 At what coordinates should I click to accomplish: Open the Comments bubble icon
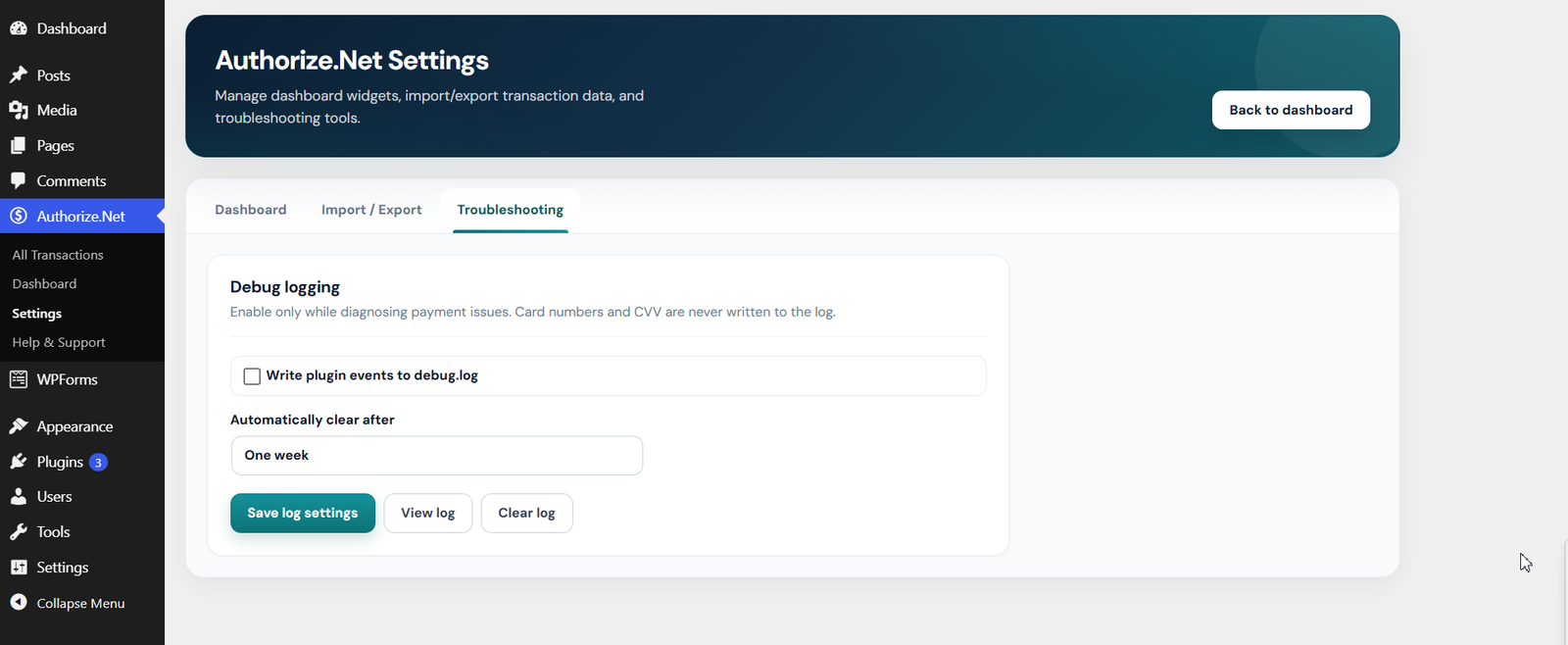tap(19, 181)
